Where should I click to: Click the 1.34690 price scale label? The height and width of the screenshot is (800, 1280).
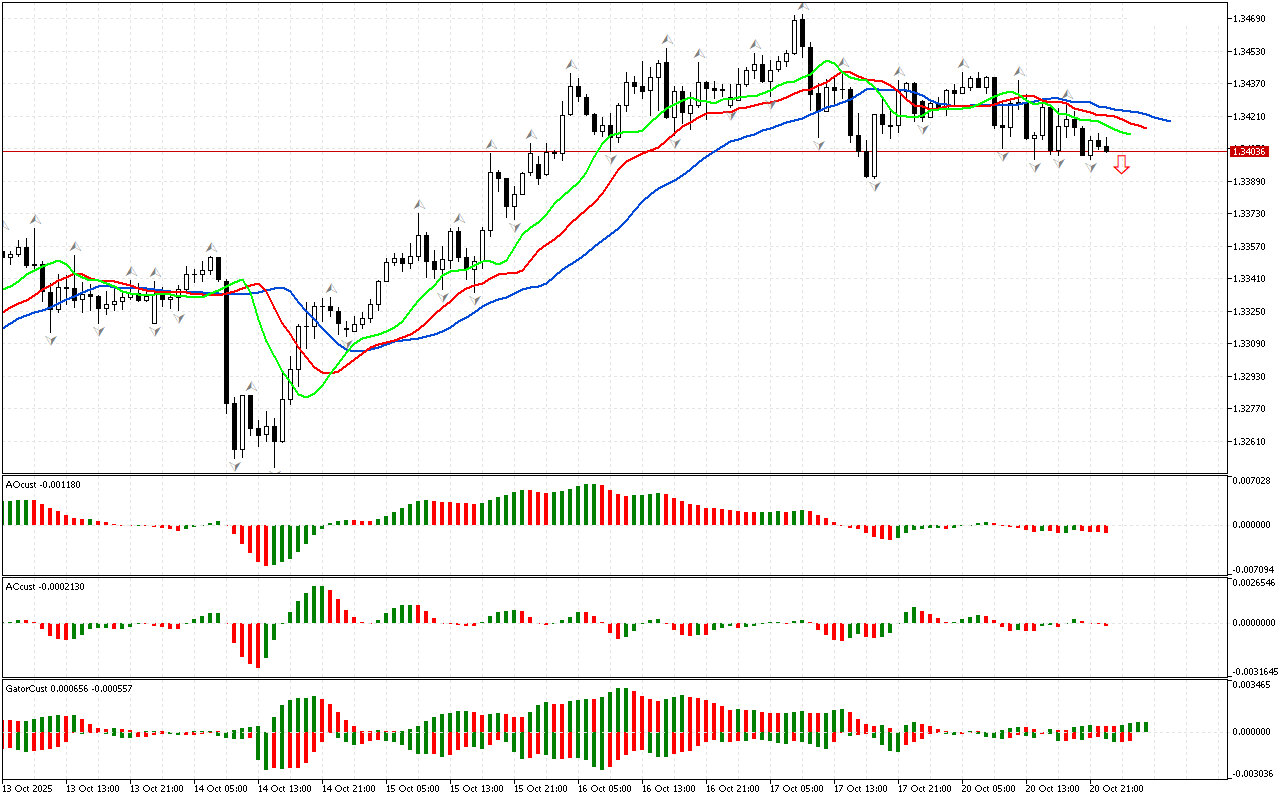[1250, 19]
